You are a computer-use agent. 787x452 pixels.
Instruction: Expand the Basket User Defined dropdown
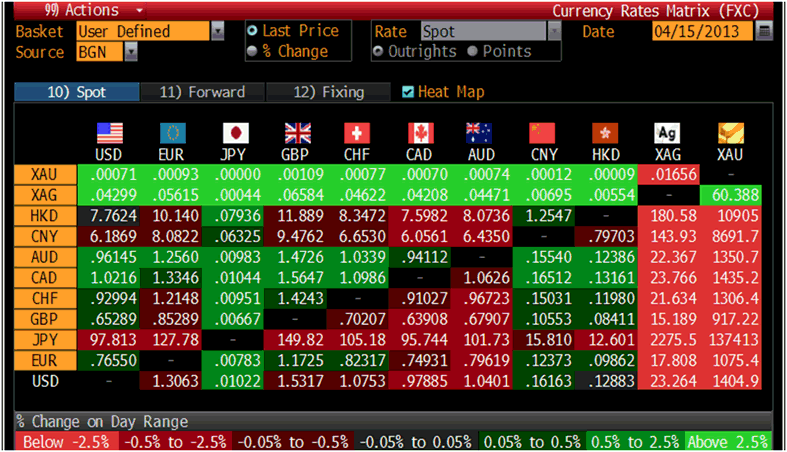click(218, 31)
